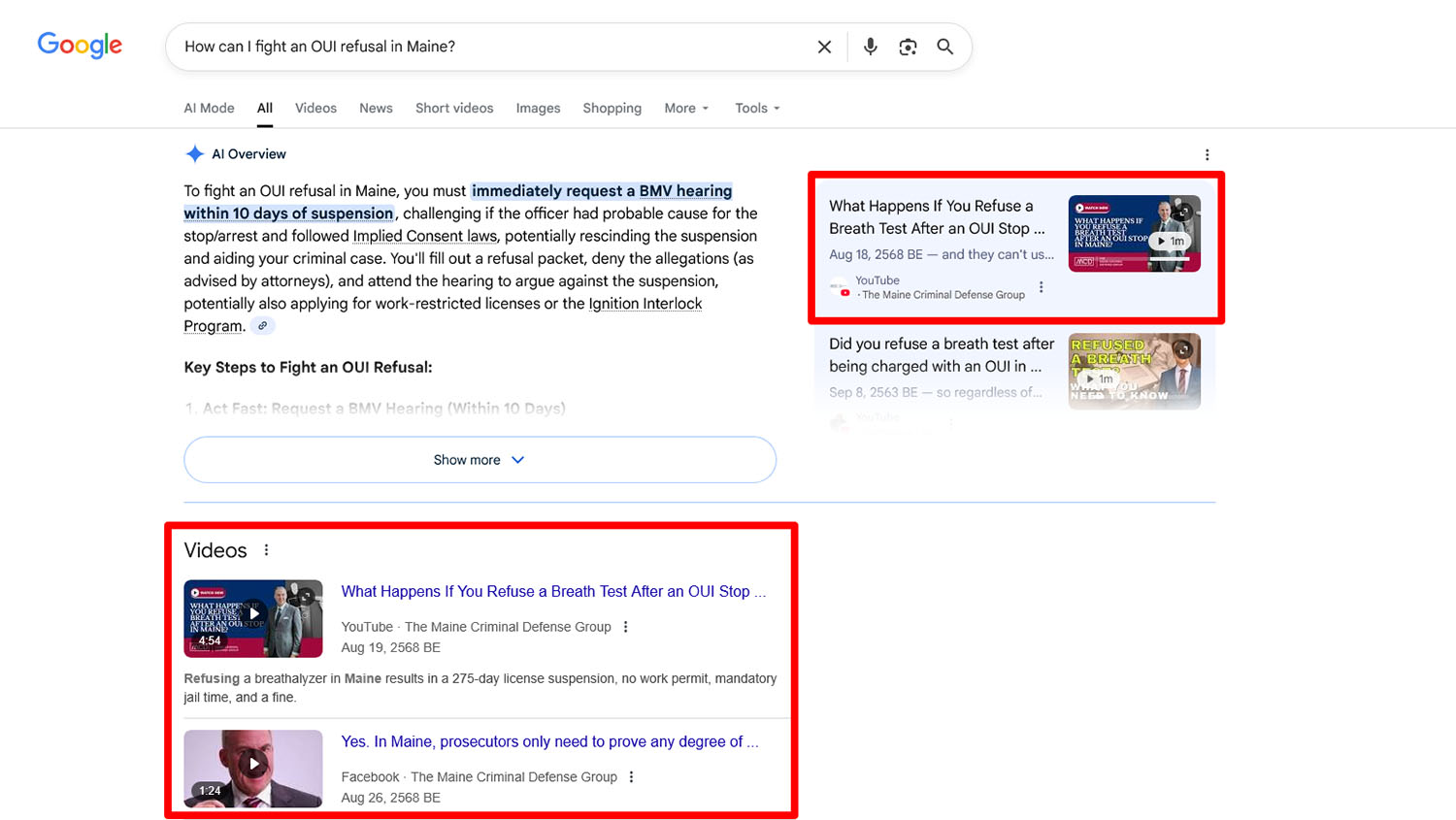Open three-dot menu beside Videos heading
This screenshot has height=820, width=1456.
pos(266,550)
